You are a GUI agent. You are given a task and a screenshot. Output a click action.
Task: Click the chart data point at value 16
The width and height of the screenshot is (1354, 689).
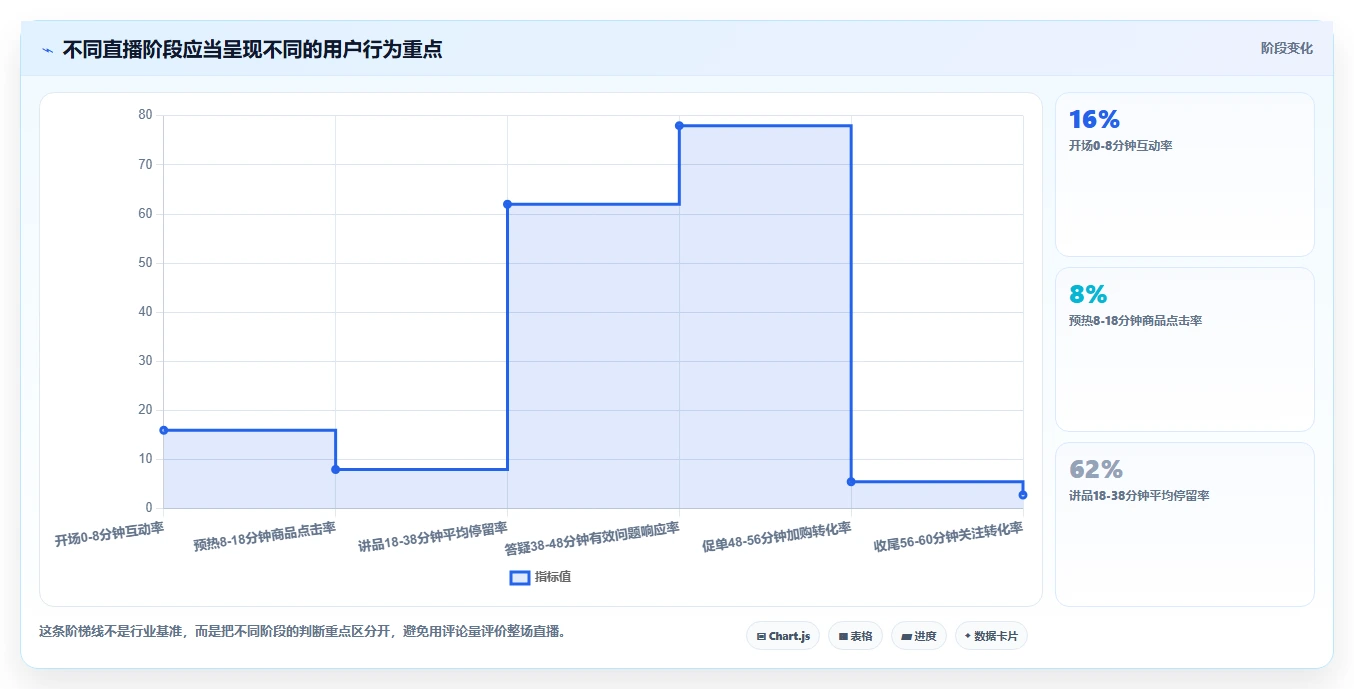pyautogui.click(x=164, y=430)
